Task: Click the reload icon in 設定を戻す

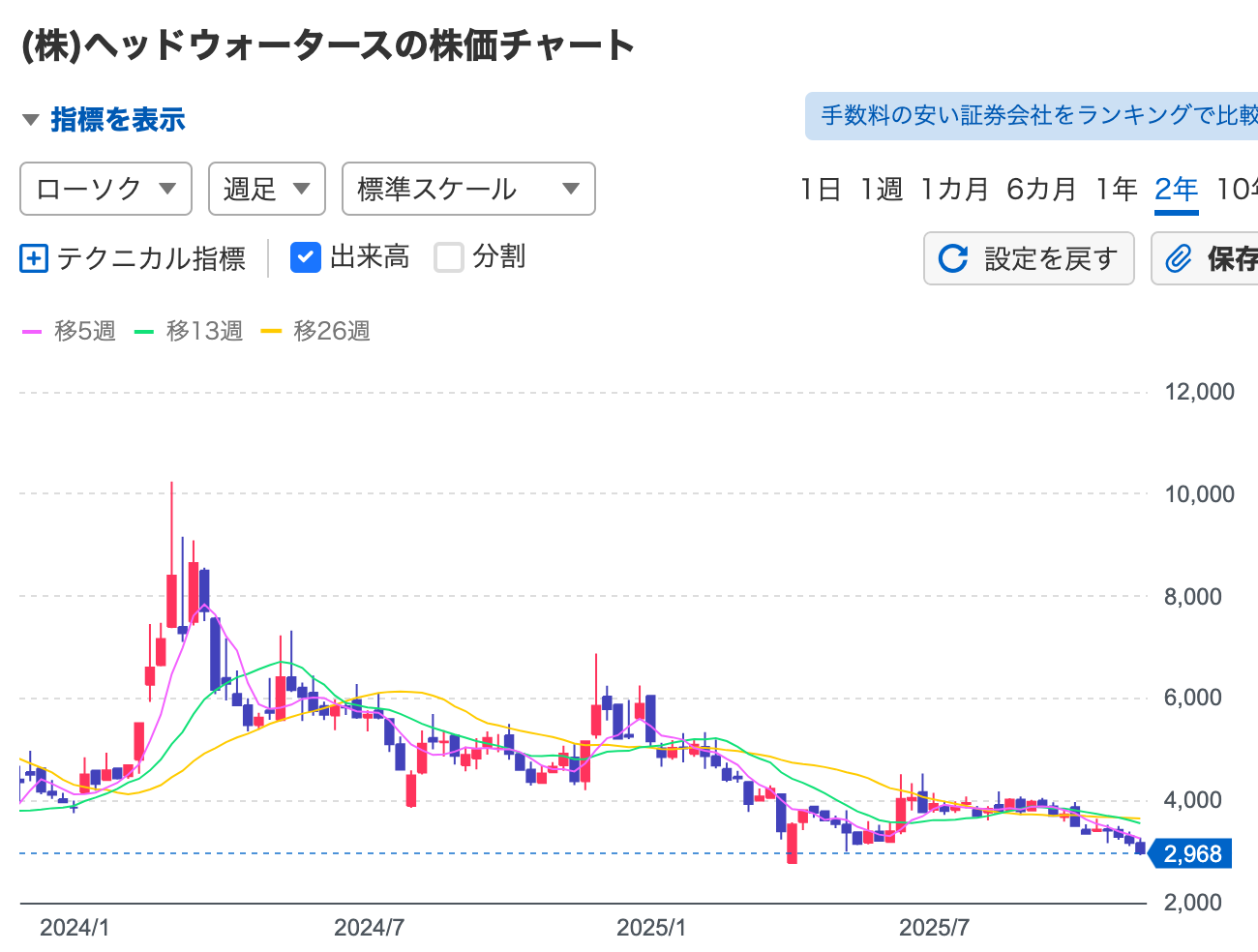Action: 953,258
